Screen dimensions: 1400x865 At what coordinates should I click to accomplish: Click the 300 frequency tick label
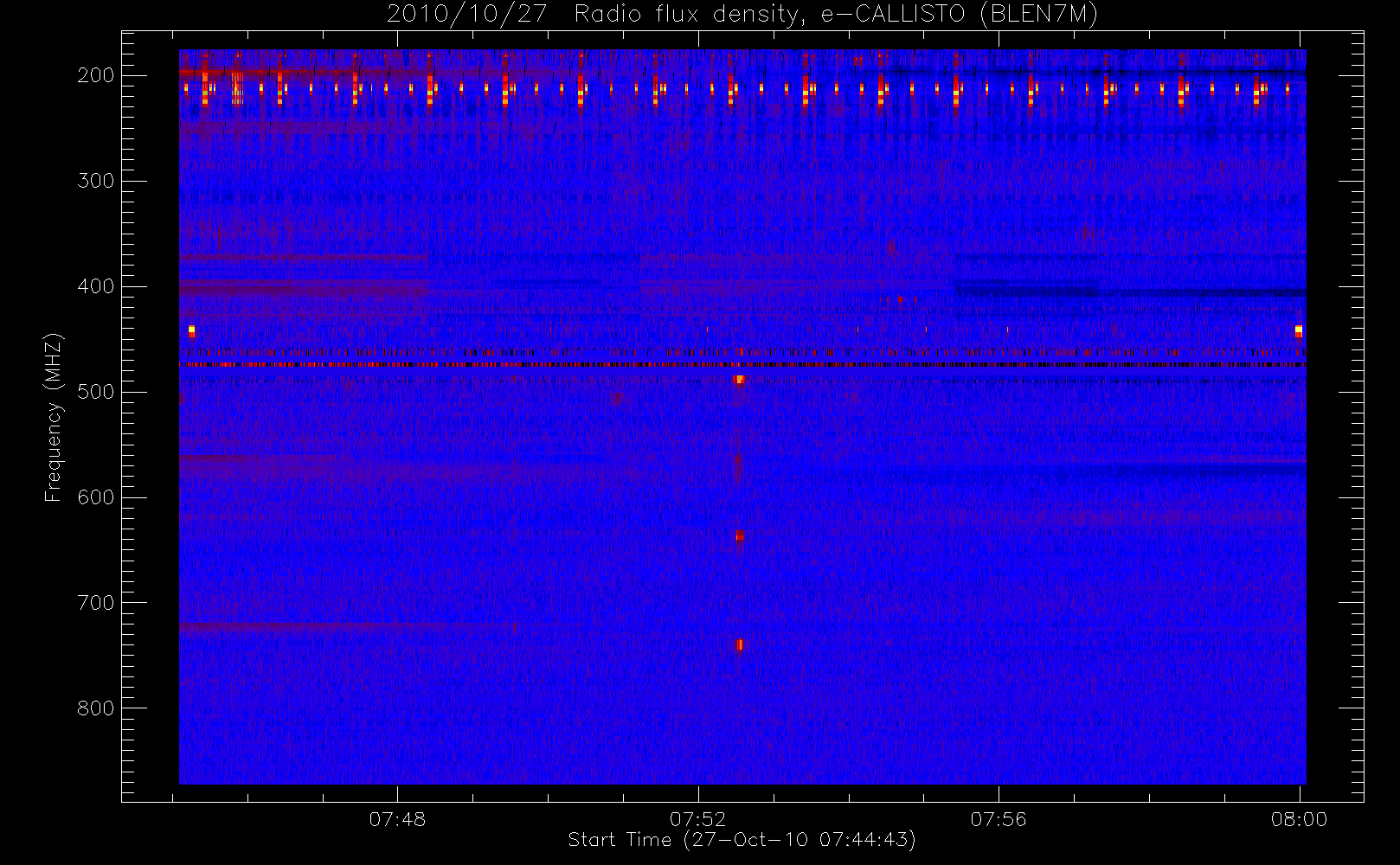[96, 181]
